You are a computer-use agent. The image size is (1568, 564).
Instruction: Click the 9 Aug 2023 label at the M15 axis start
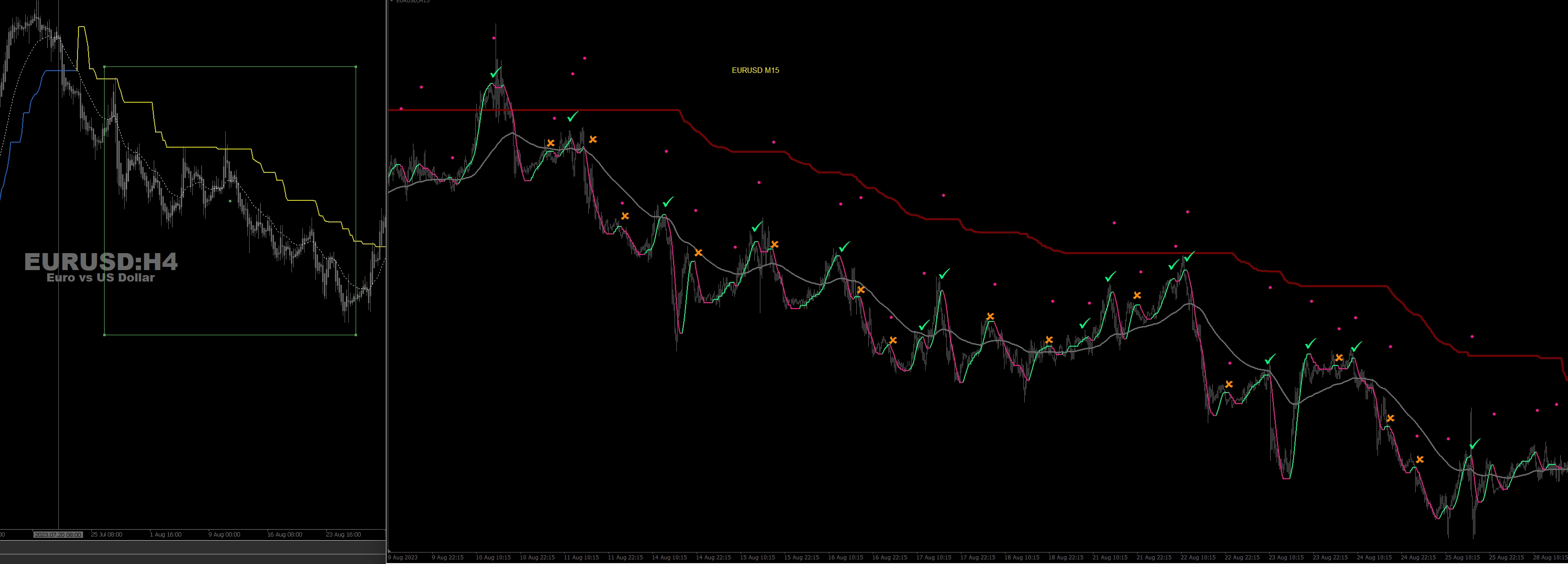[403, 557]
